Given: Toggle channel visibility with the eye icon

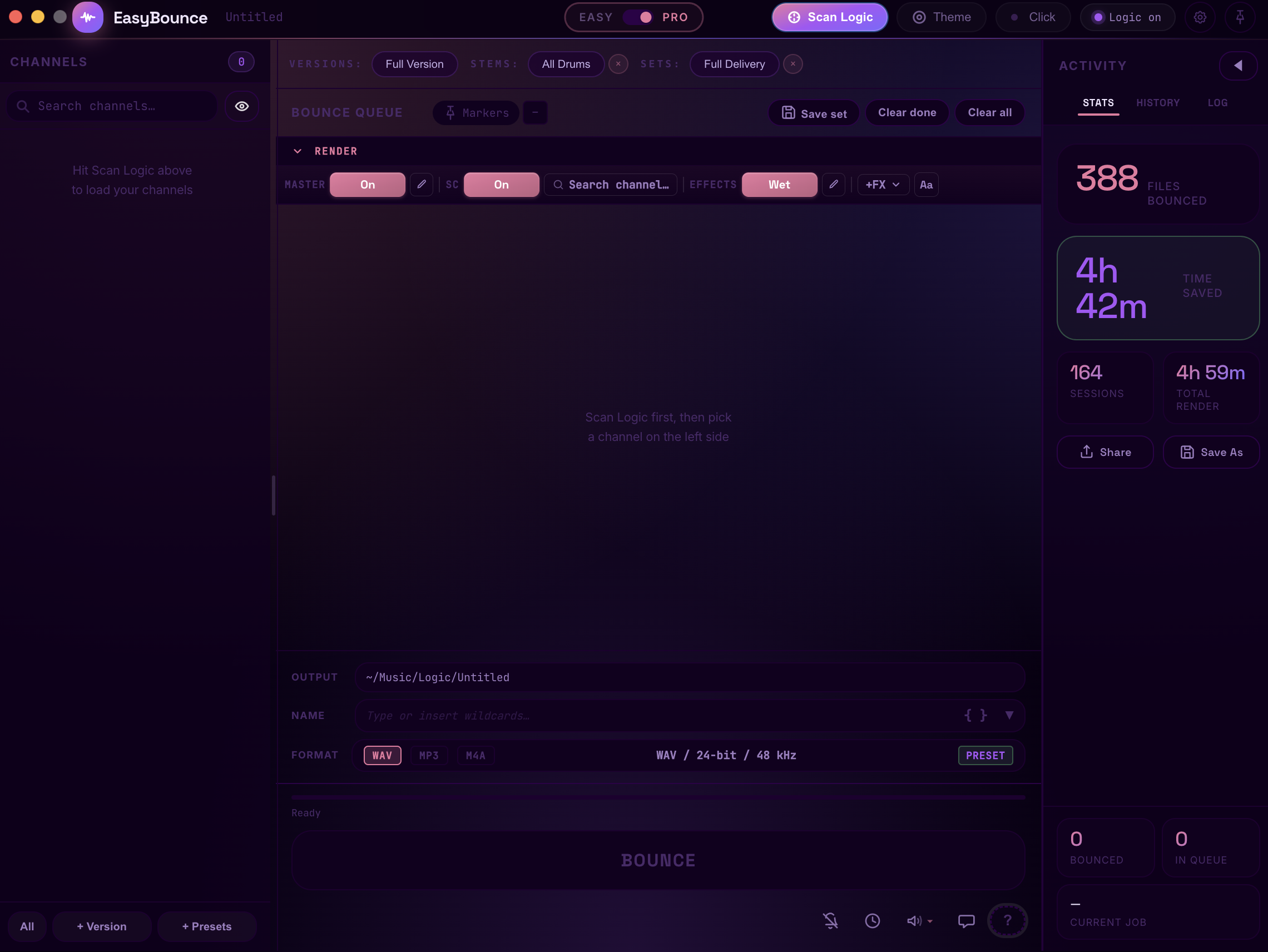Looking at the screenshot, I should [x=242, y=106].
